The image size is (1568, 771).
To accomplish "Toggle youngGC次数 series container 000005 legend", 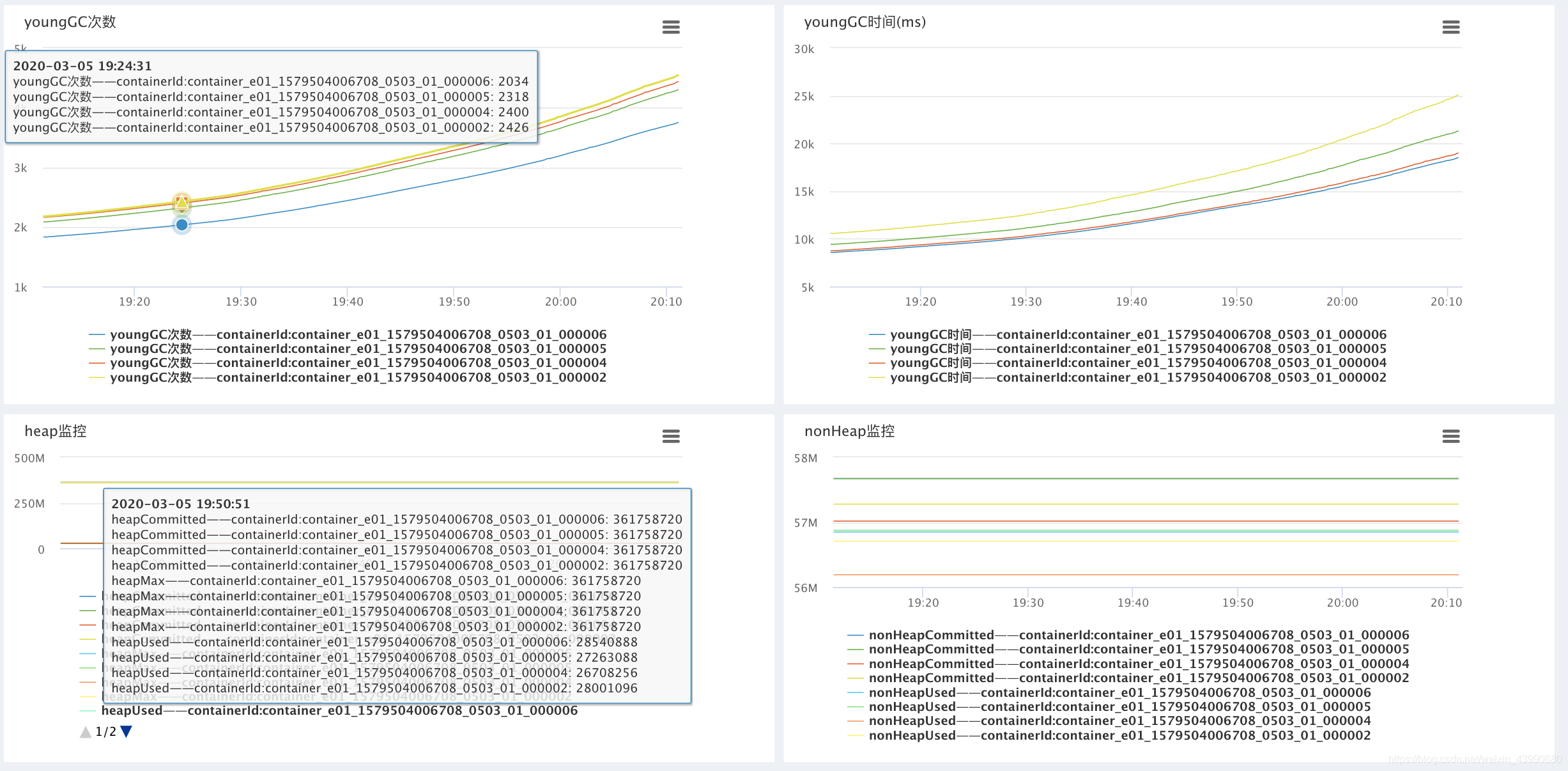I will 348,348.
